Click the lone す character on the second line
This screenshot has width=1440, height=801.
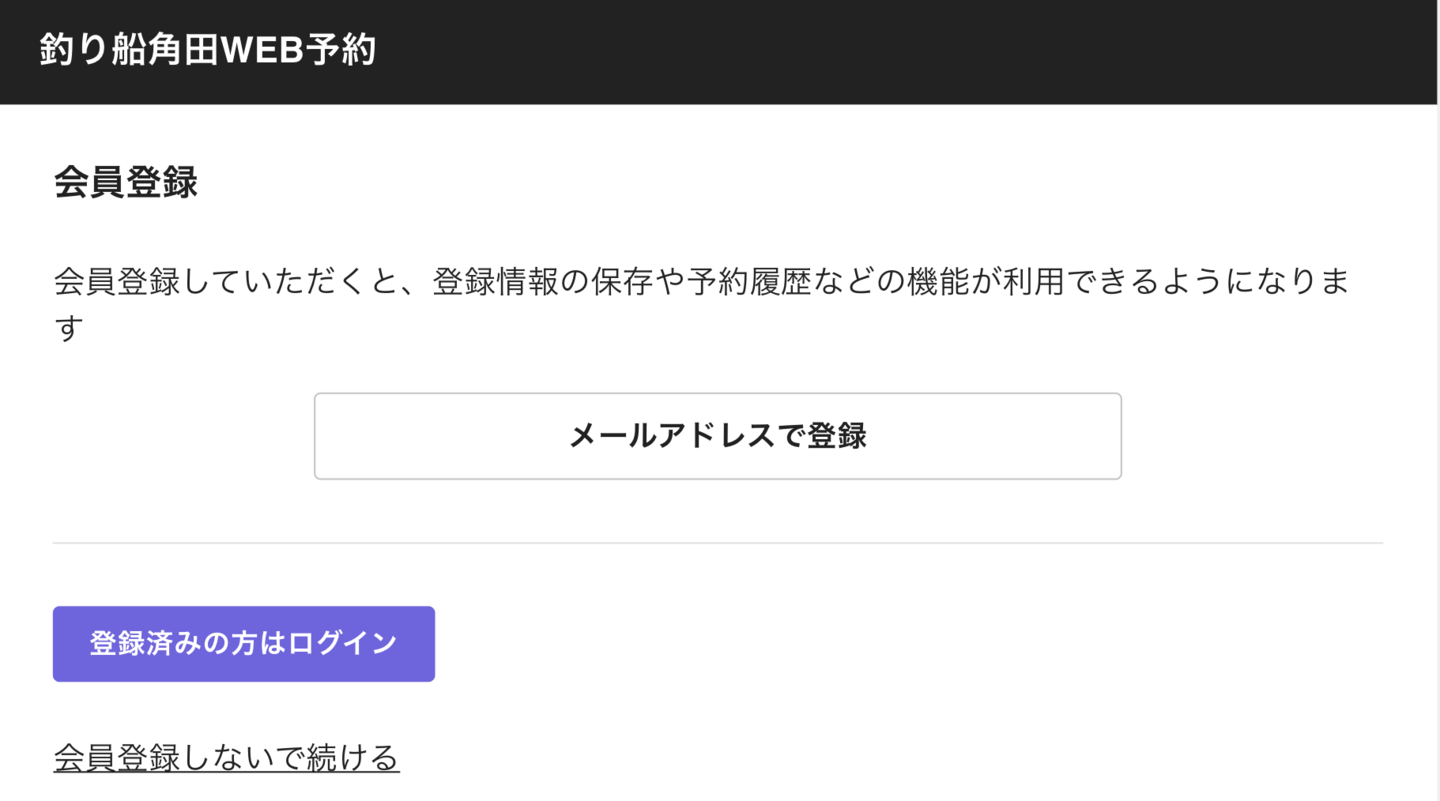tap(68, 328)
